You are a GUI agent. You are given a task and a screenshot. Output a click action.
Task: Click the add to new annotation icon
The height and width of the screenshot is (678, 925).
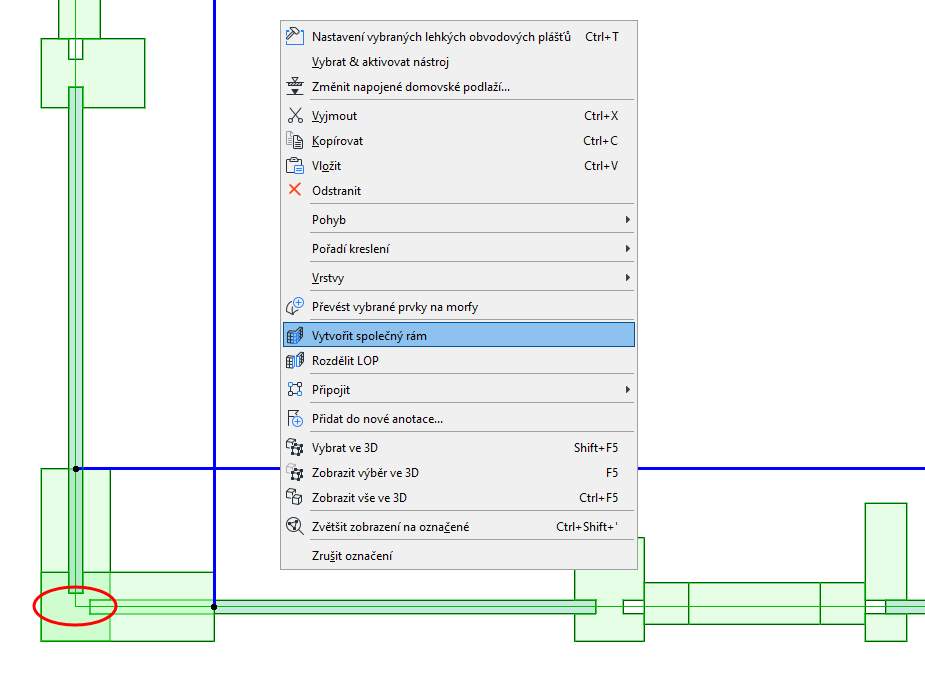294,418
